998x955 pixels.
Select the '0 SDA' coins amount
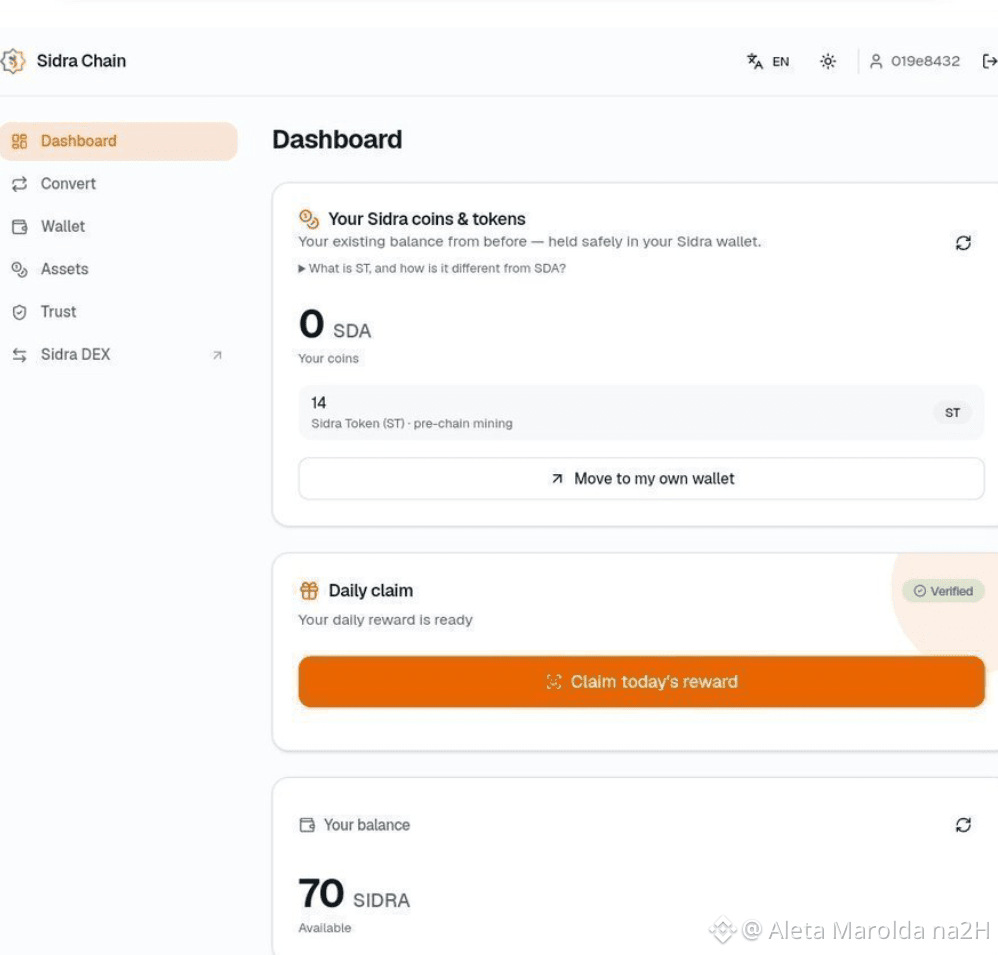pos(335,325)
